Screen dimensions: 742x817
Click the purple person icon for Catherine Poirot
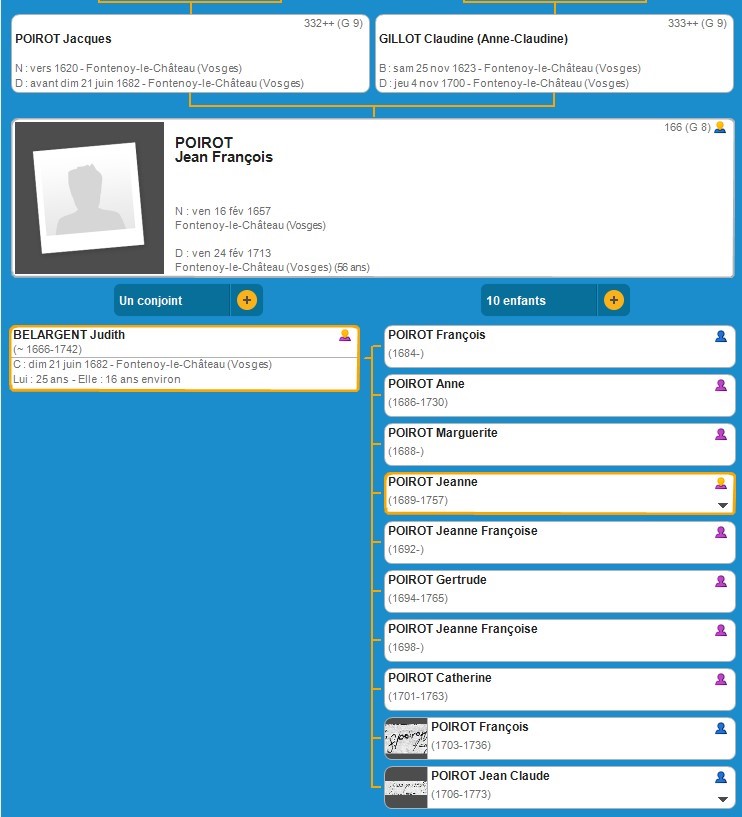point(721,679)
